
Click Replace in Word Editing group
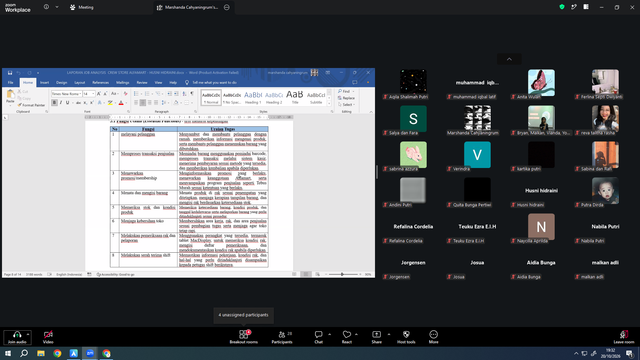(x=347, y=98)
